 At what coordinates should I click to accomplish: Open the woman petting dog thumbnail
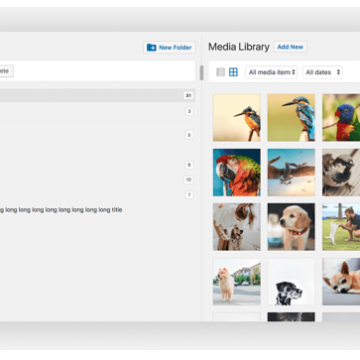point(237,227)
